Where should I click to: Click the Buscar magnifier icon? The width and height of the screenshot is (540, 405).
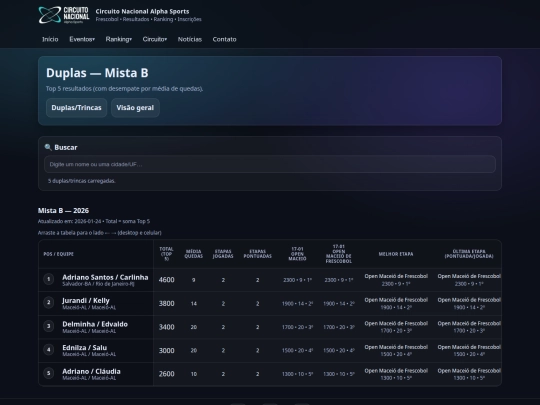pos(48,147)
